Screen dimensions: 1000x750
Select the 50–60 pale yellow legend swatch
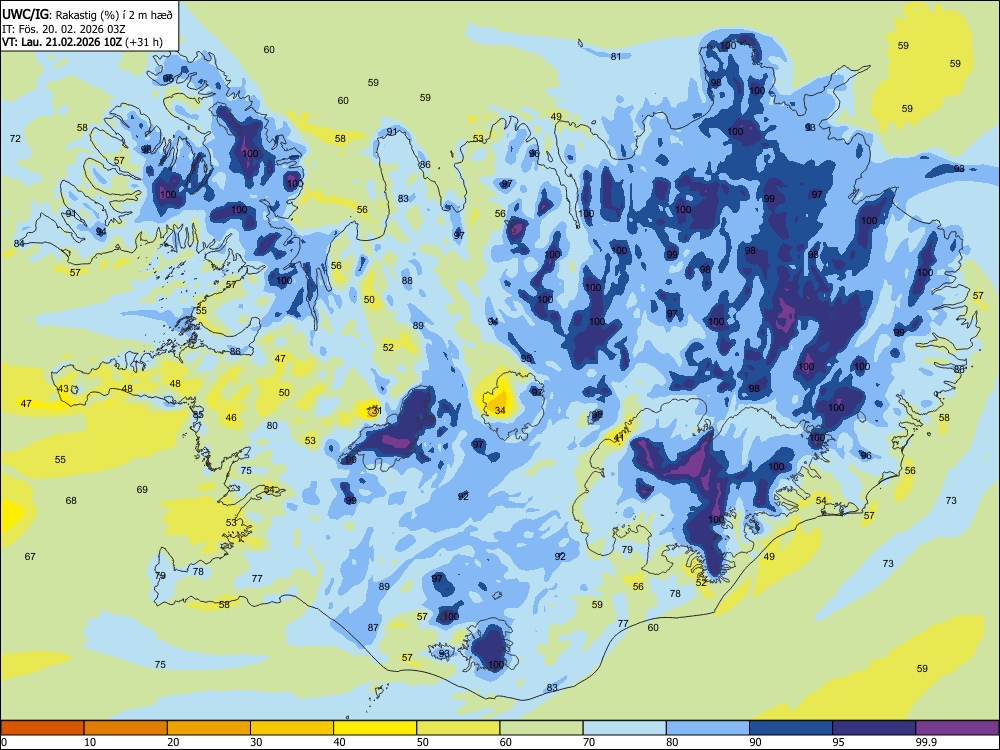458,728
